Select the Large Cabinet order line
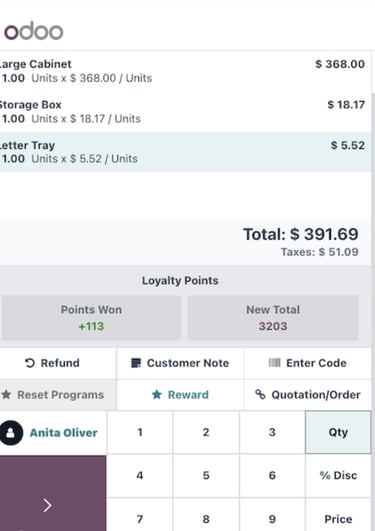The image size is (375, 531). coord(185,71)
